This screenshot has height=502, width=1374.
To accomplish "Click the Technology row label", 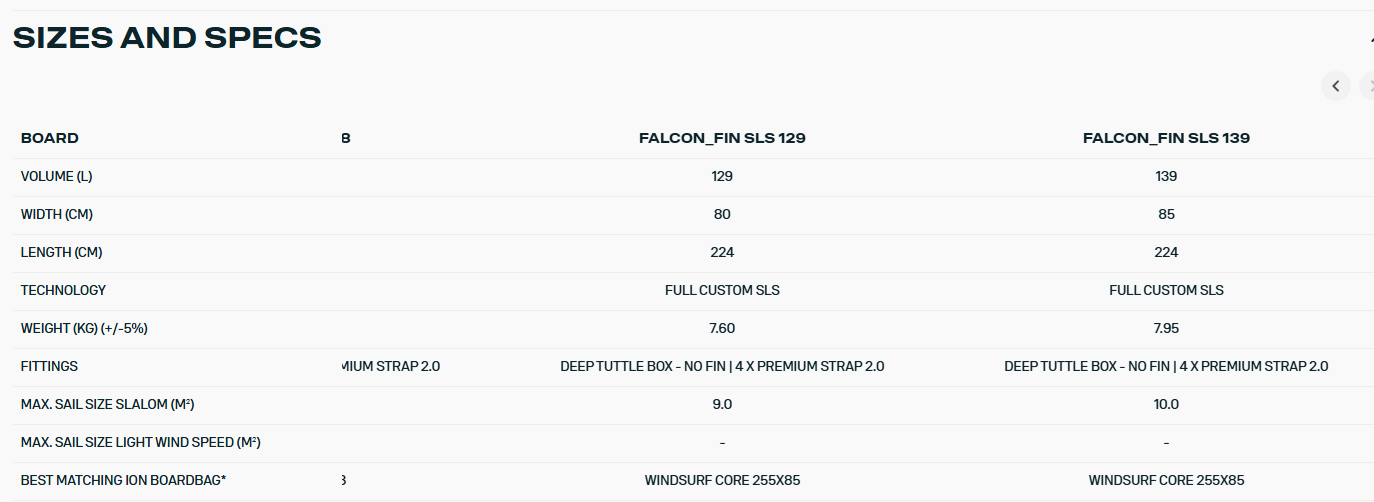I will (x=63, y=291).
